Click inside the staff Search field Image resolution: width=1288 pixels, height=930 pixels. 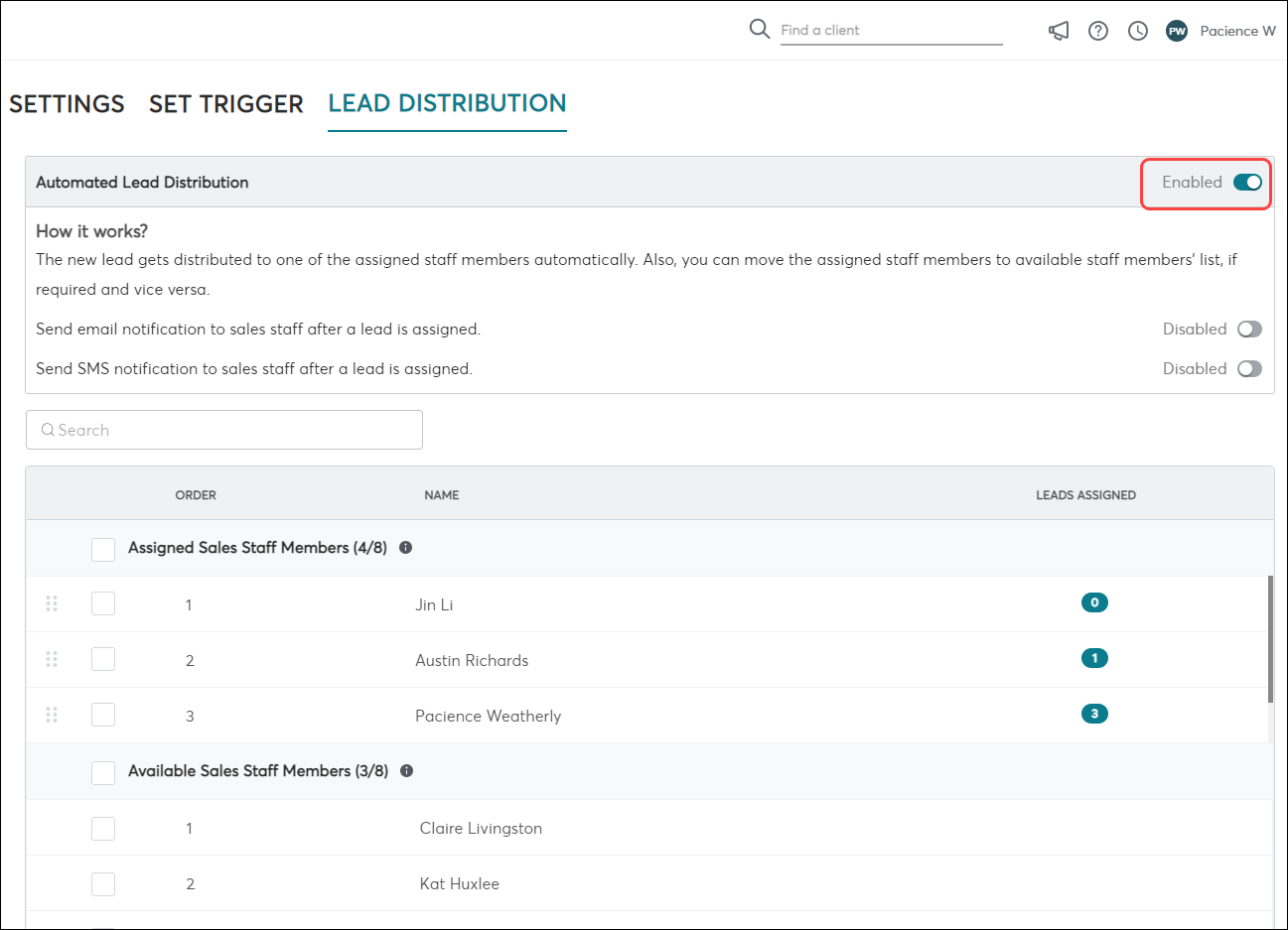223,429
